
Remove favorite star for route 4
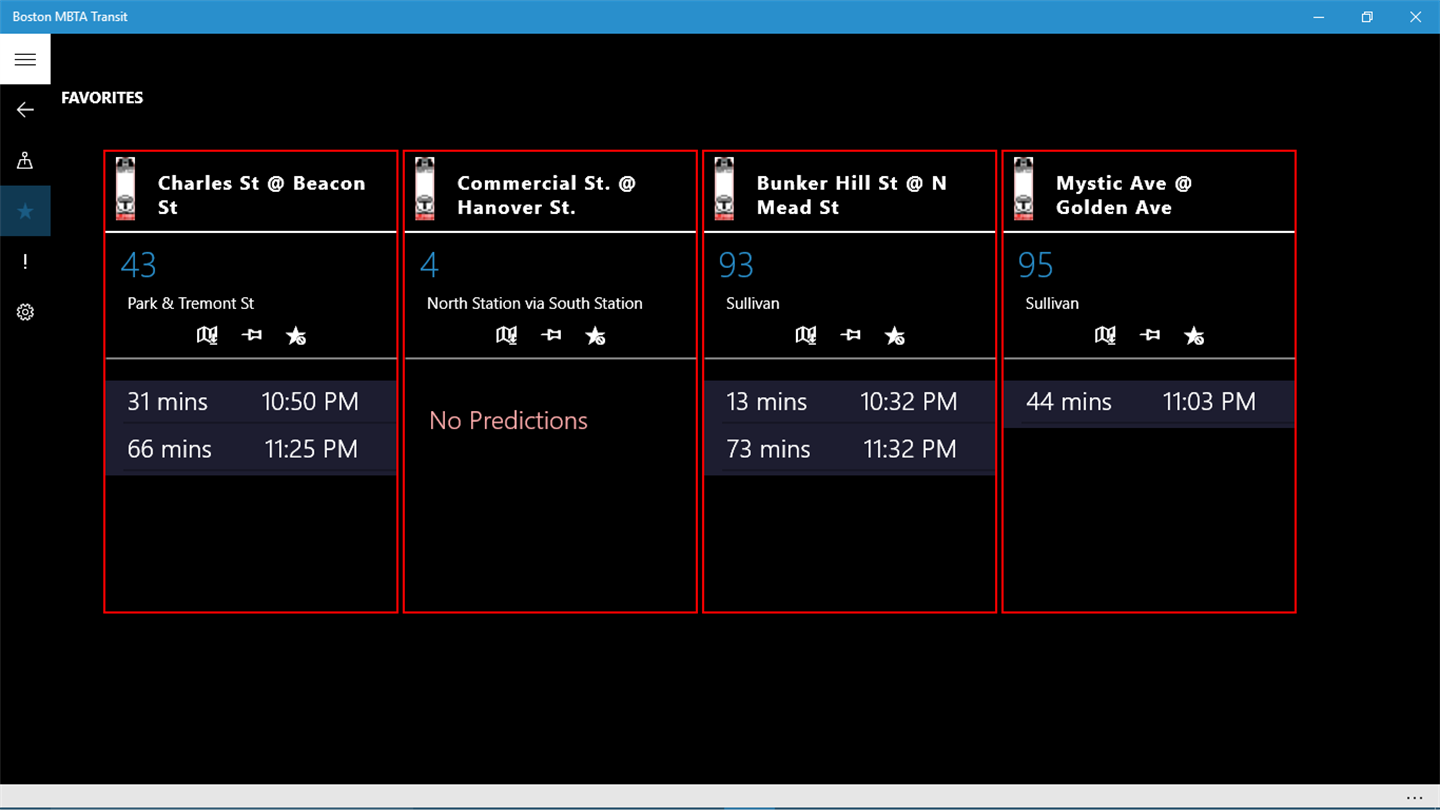(595, 336)
